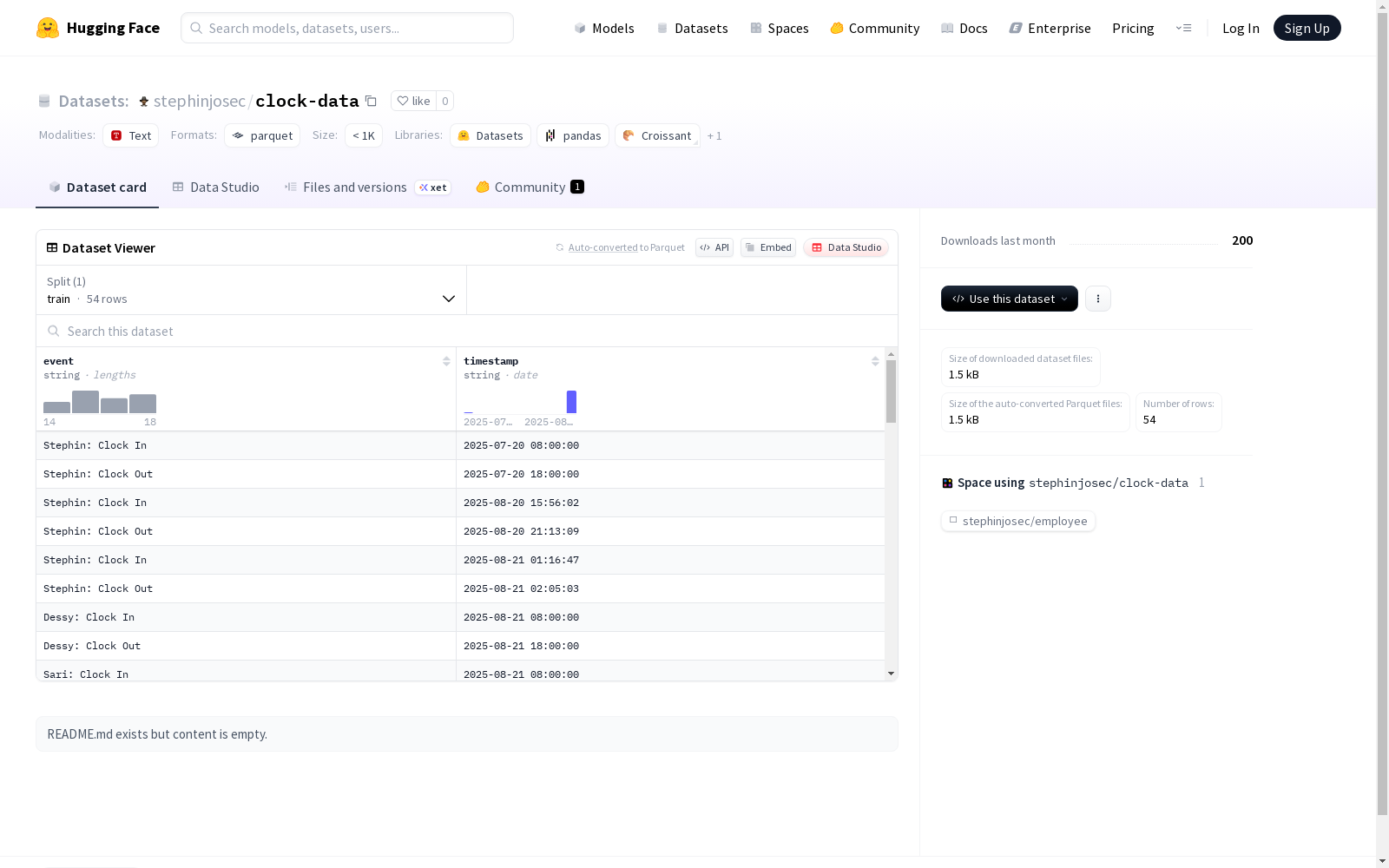Viewport: 1389px width, 868px height.
Task: Click the Sign Up button
Action: pyautogui.click(x=1307, y=28)
